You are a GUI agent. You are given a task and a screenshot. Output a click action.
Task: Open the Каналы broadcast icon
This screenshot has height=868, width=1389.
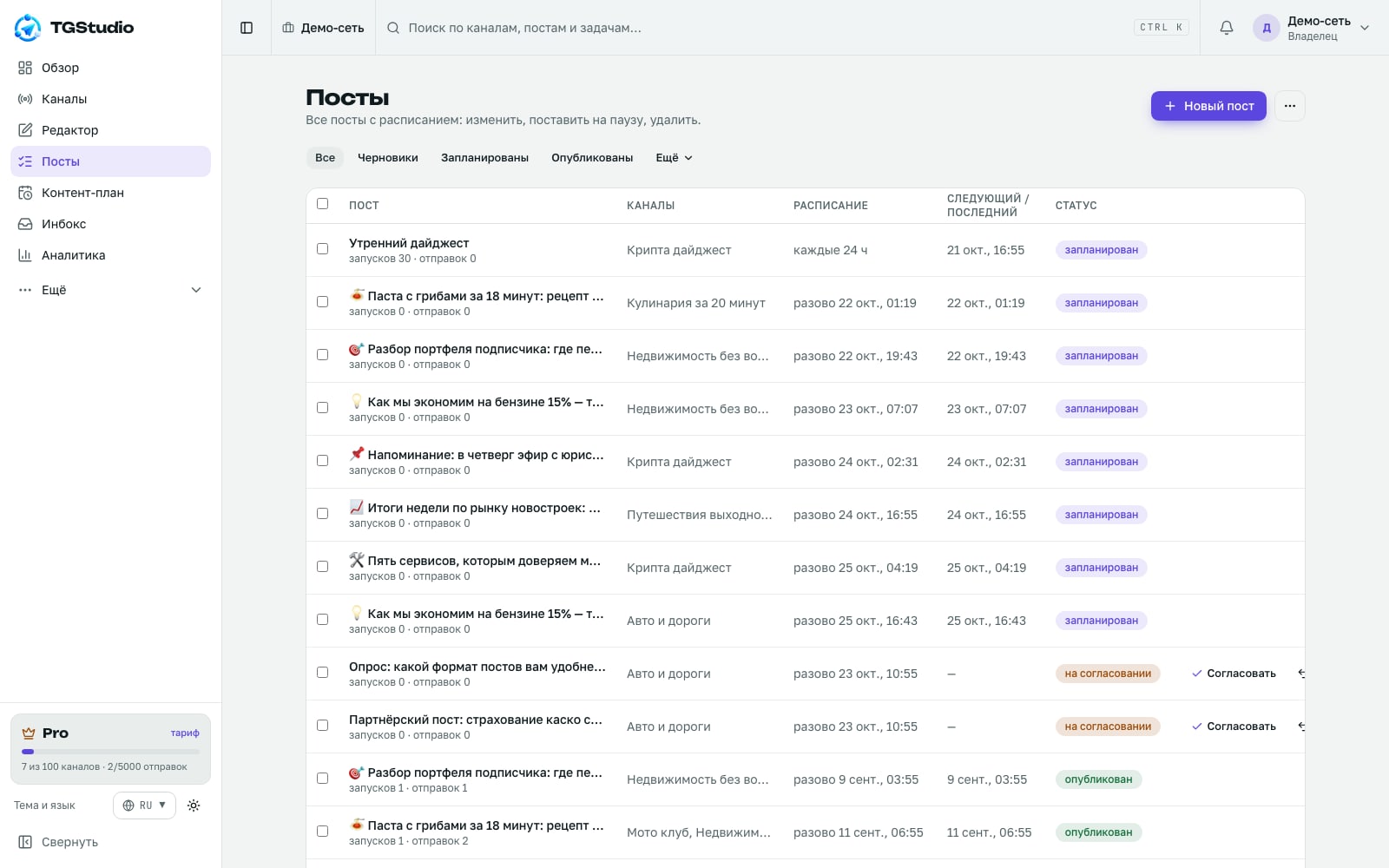(x=25, y=99)
